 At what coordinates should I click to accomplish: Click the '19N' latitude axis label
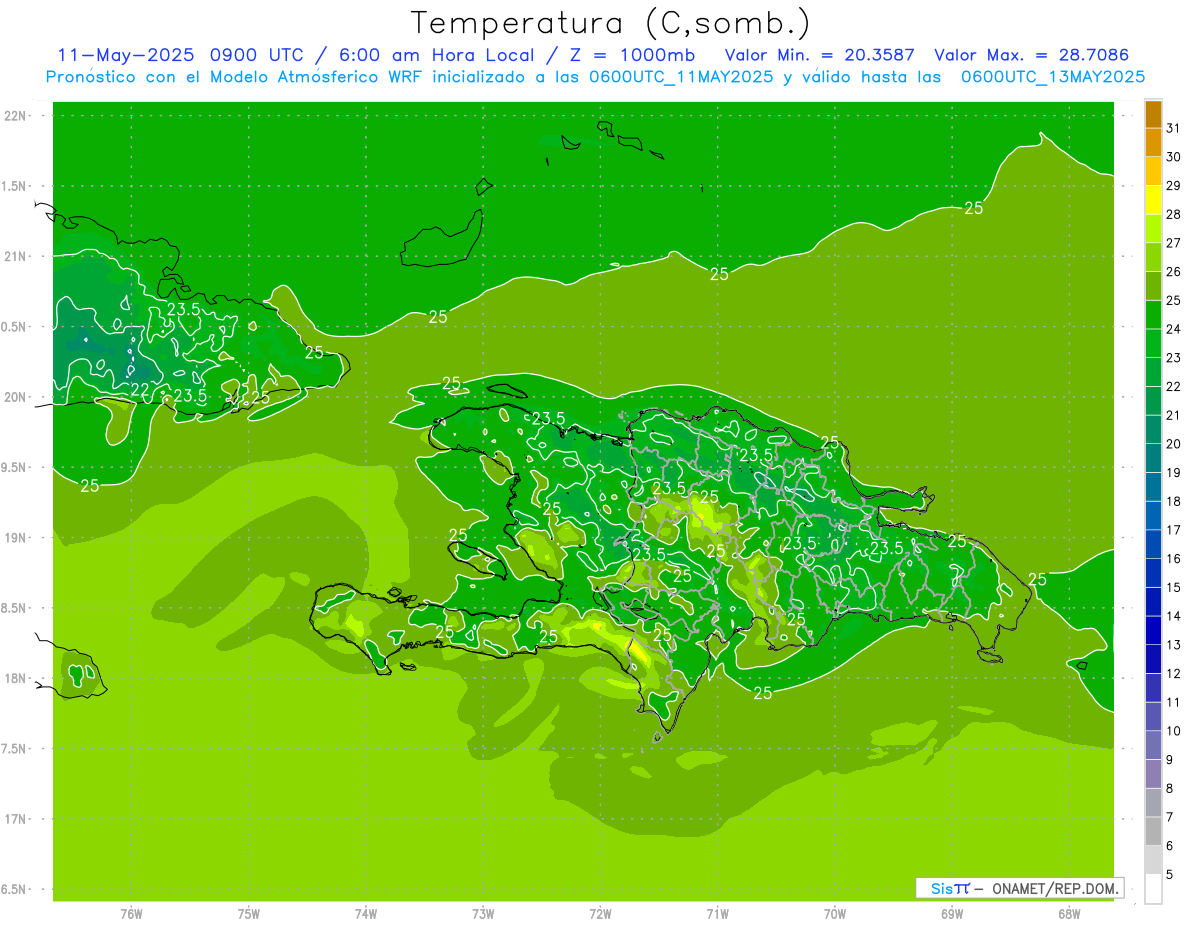(x=15, y=538)
